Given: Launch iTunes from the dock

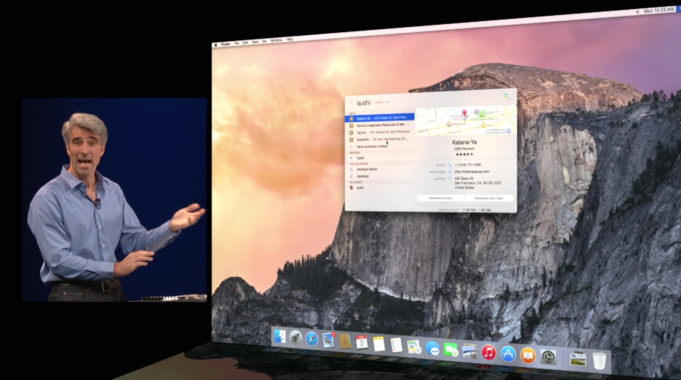Looking at the screenshot, I should point(489,352).
